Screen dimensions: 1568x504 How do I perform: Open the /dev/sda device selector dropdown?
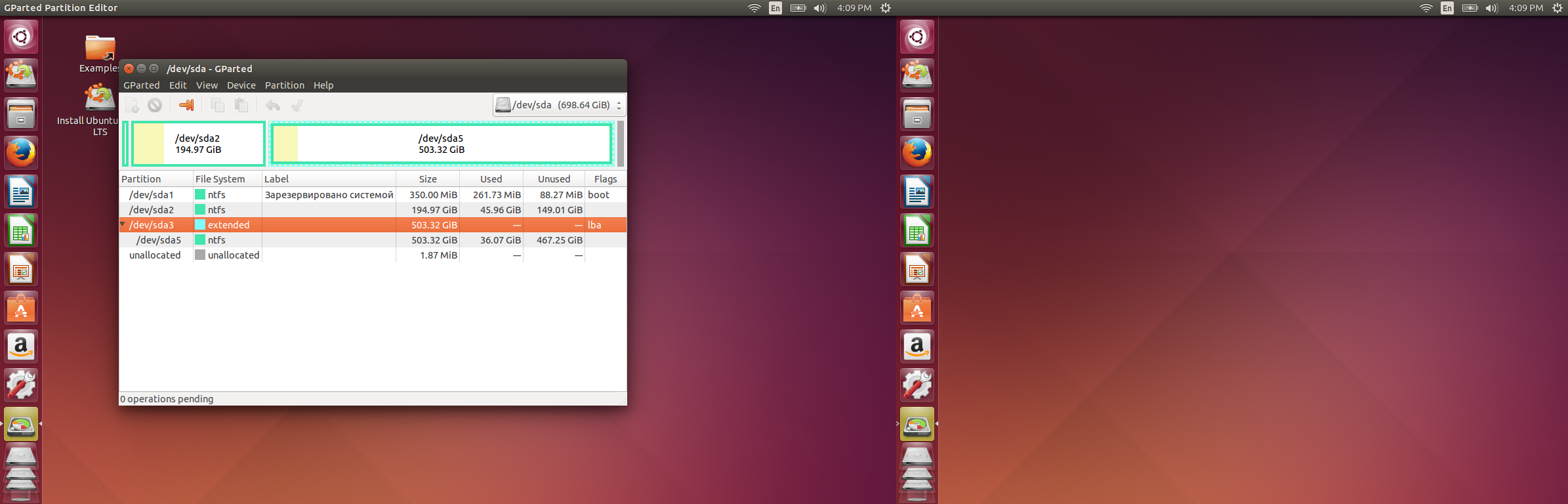[559, 105]
